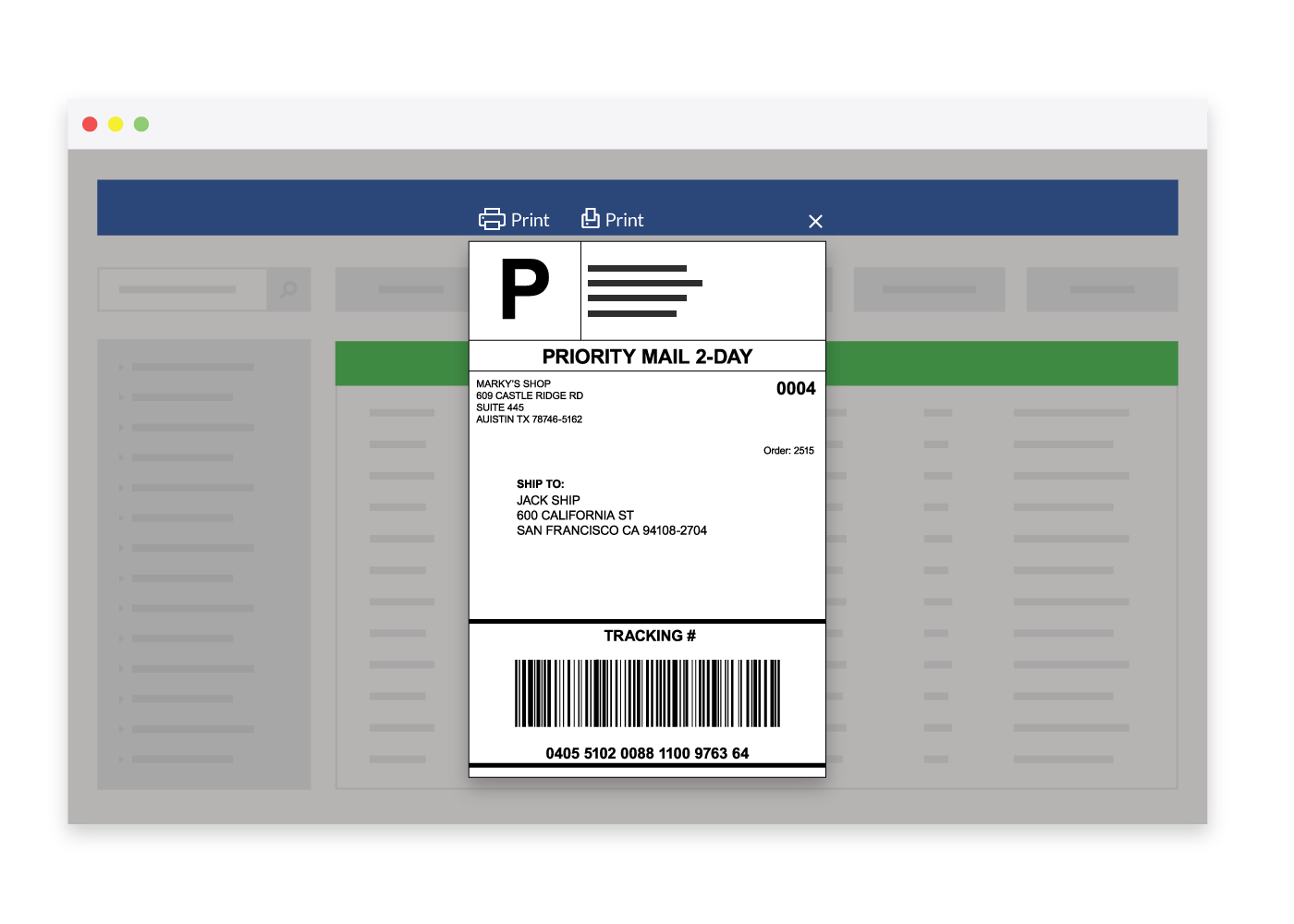Click the recipient name JACK SHIP
The image size is (1294, 924).
point(548,500)
